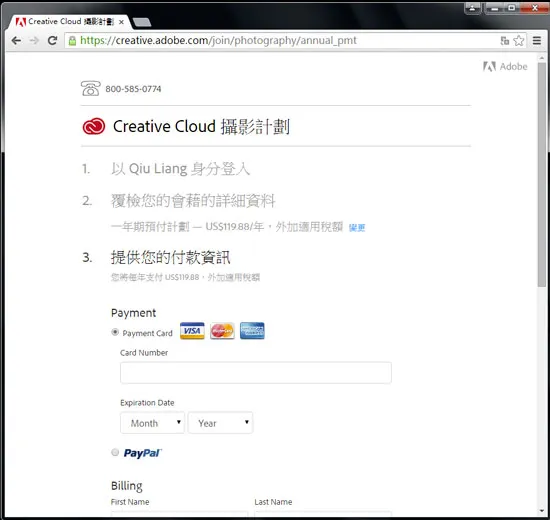Click the vertical scrollbar thumb

(x=542, y=175)
